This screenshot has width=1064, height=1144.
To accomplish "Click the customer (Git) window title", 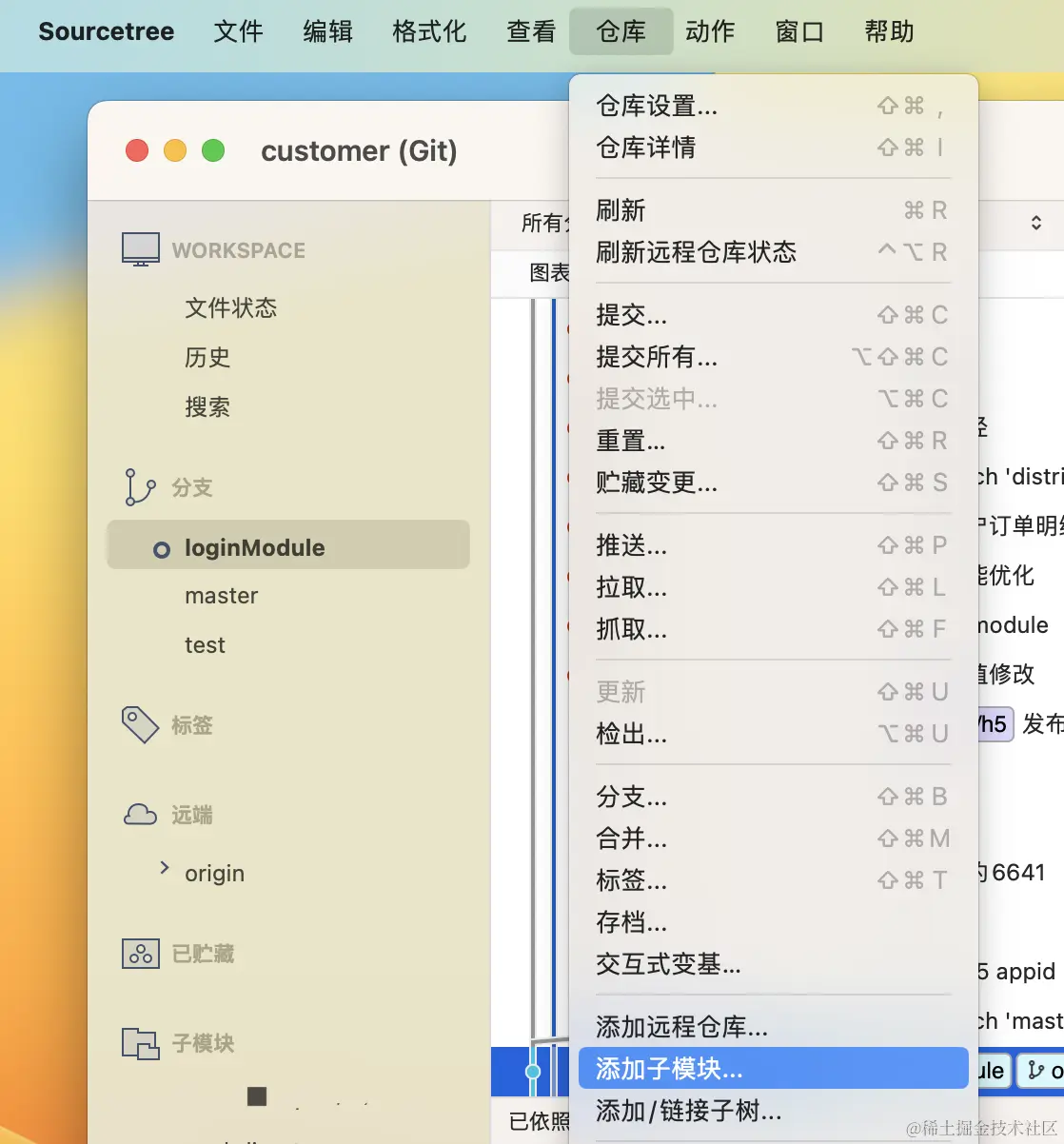I will pyautogui.click(x=359, y=150).
